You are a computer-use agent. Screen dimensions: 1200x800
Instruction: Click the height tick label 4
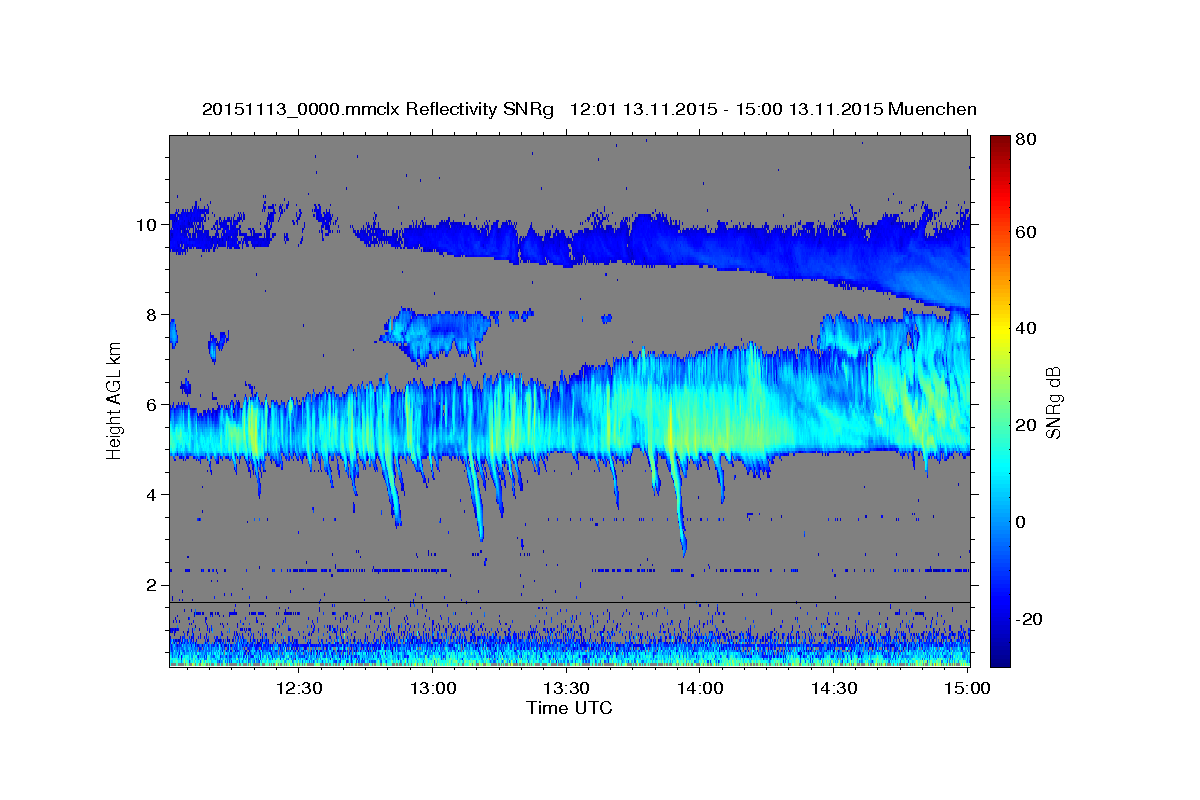click(154, 495)
